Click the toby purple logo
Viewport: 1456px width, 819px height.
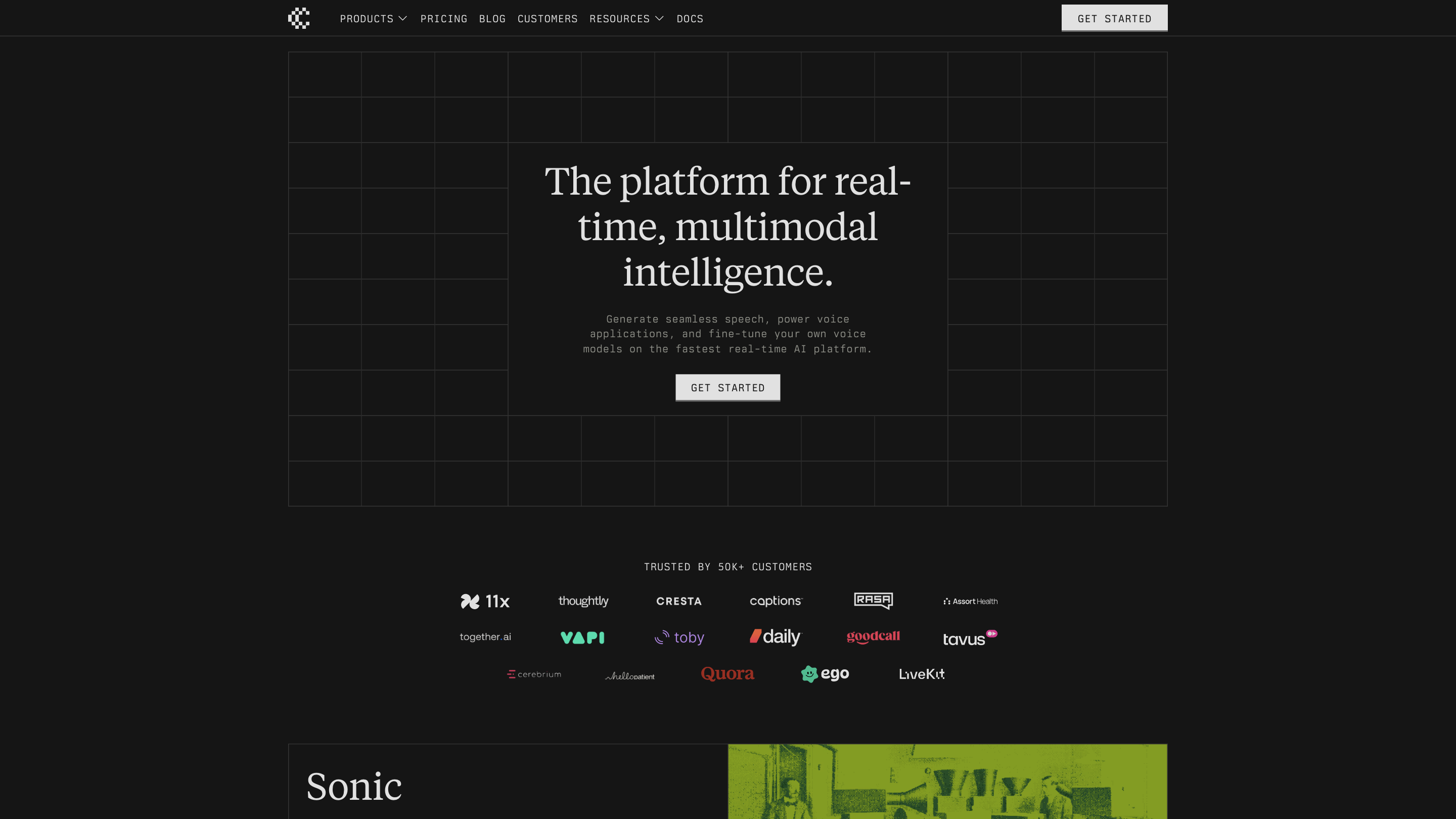(x=679, y=638)
